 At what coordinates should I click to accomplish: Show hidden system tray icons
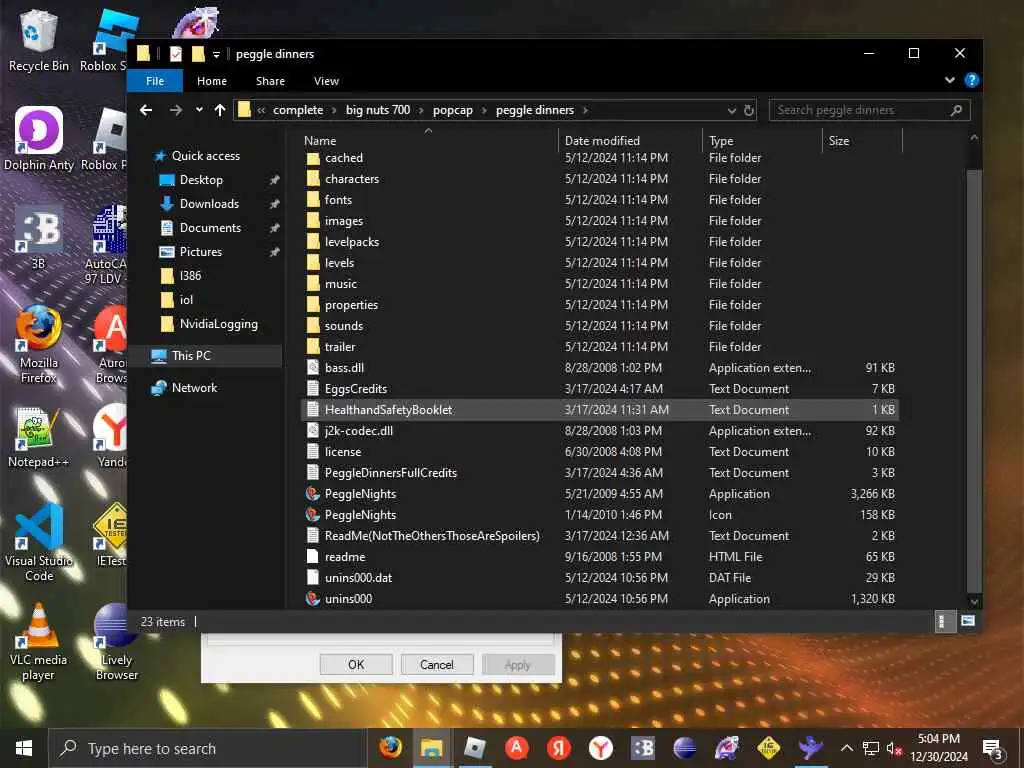846,748
